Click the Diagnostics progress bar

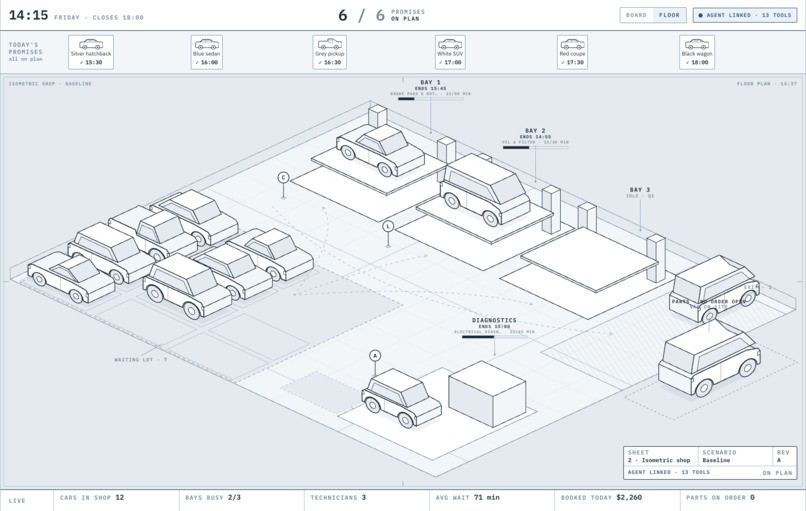[494, 337]
